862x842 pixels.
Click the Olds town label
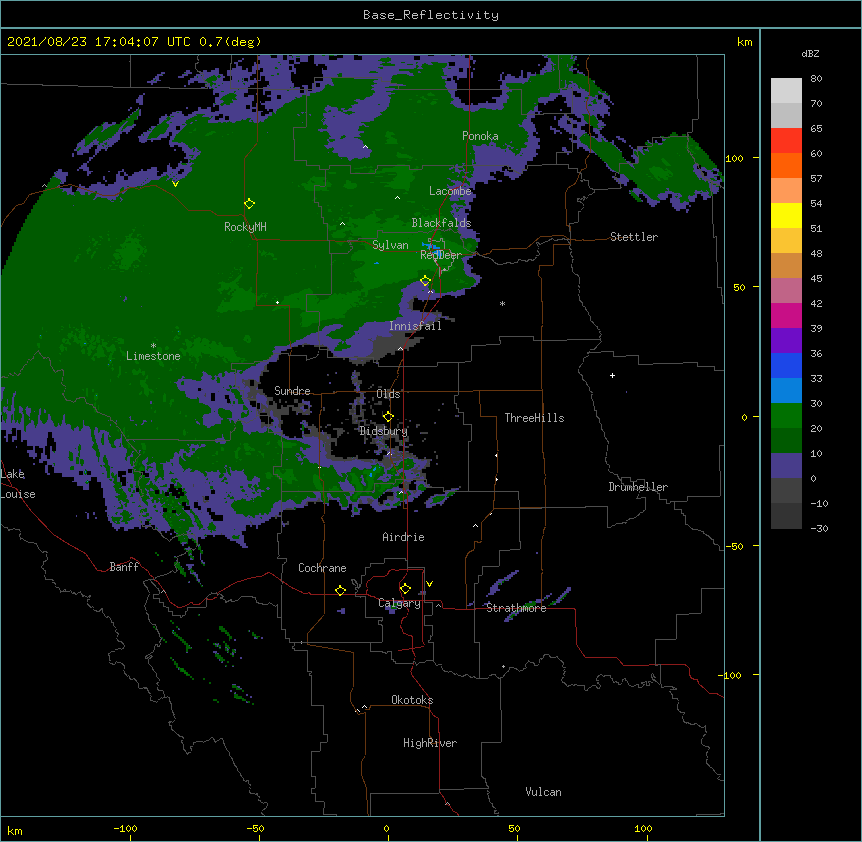pos(388,394)
